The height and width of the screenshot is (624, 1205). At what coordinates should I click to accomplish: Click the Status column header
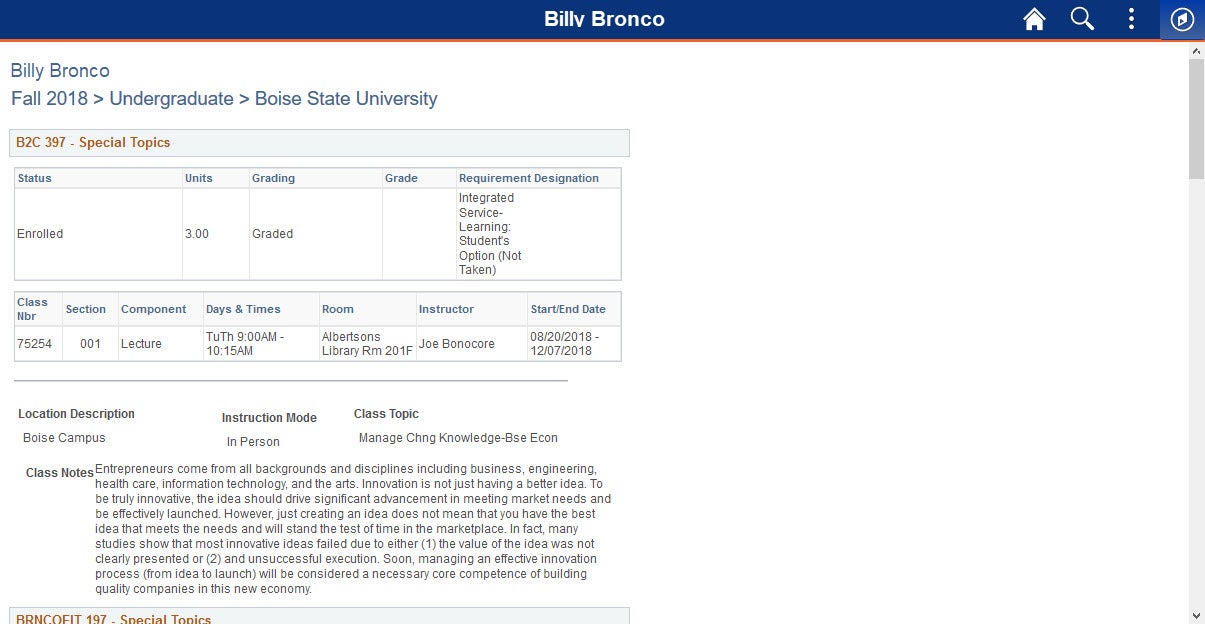pyautogui.click(x=35, y=178)
